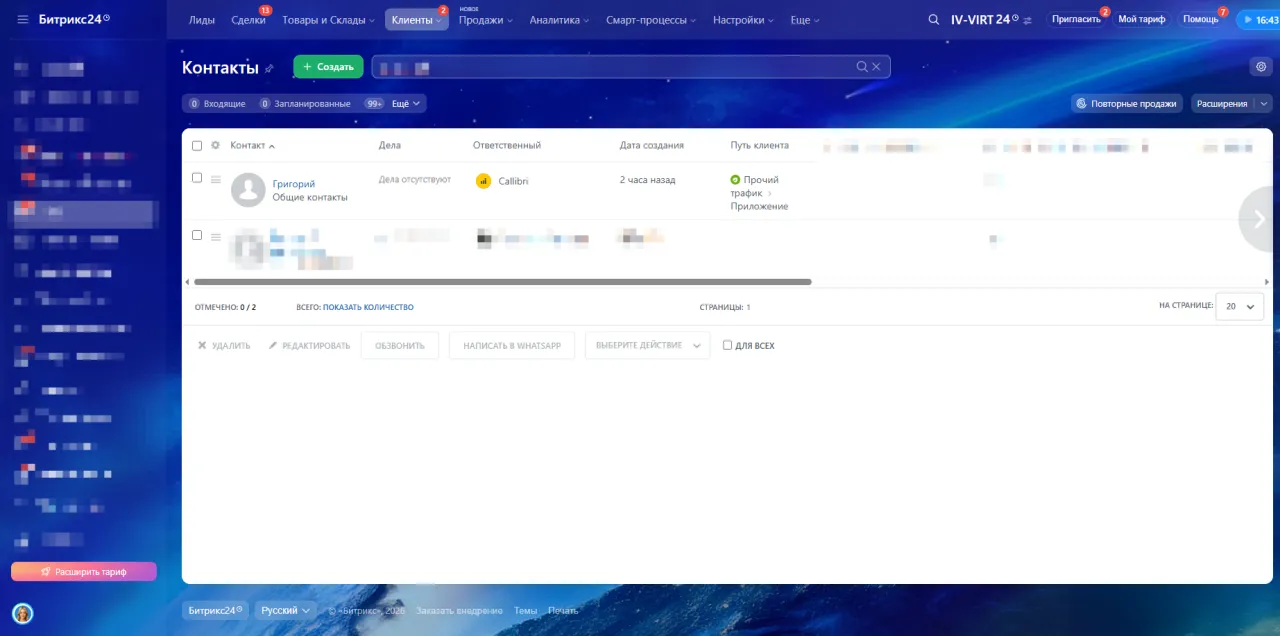
Task: Click the hamburger menu icon beside Битрикс24
Action: pos(22,19)
